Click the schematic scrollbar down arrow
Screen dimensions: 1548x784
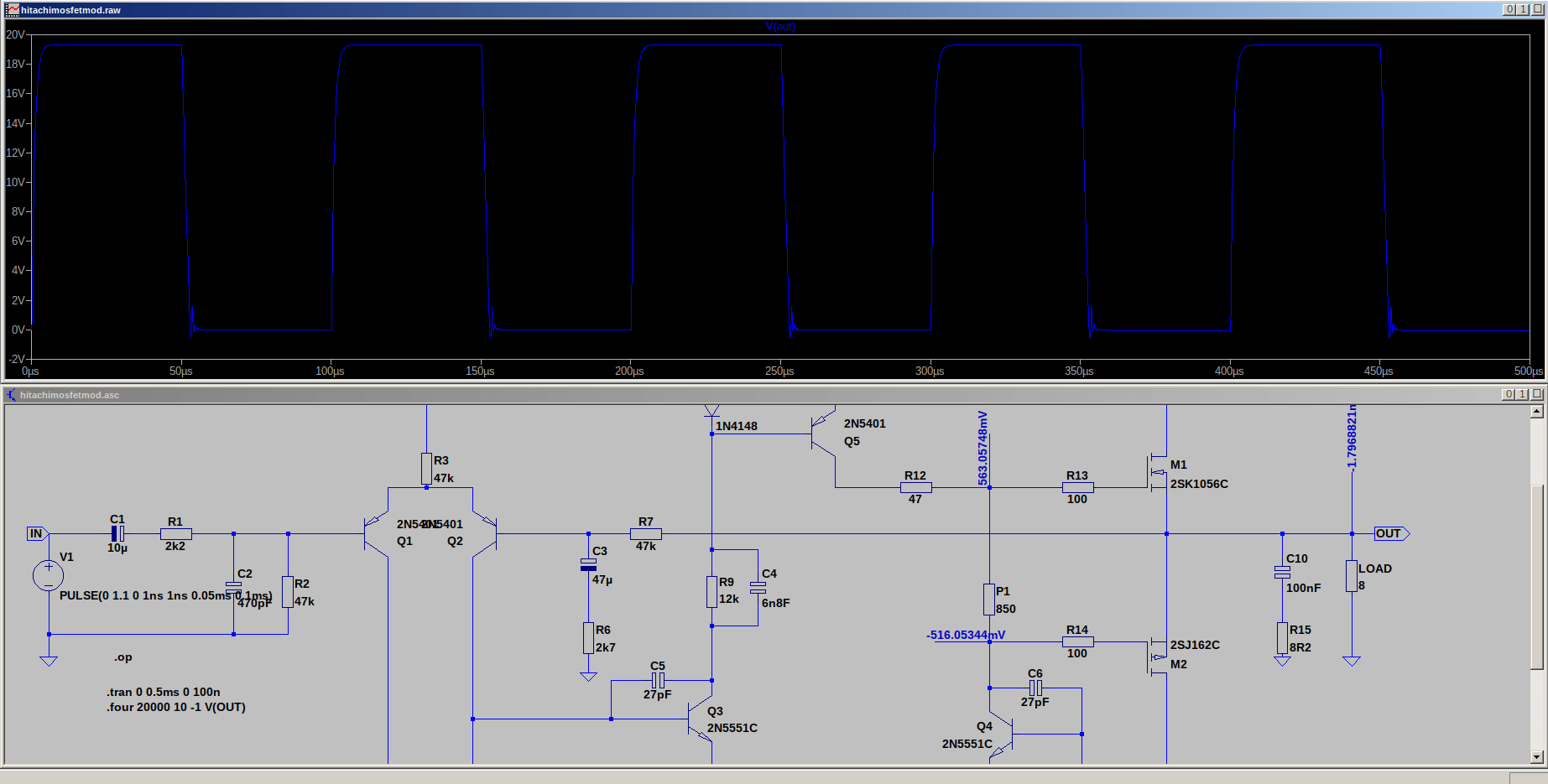1537,757
